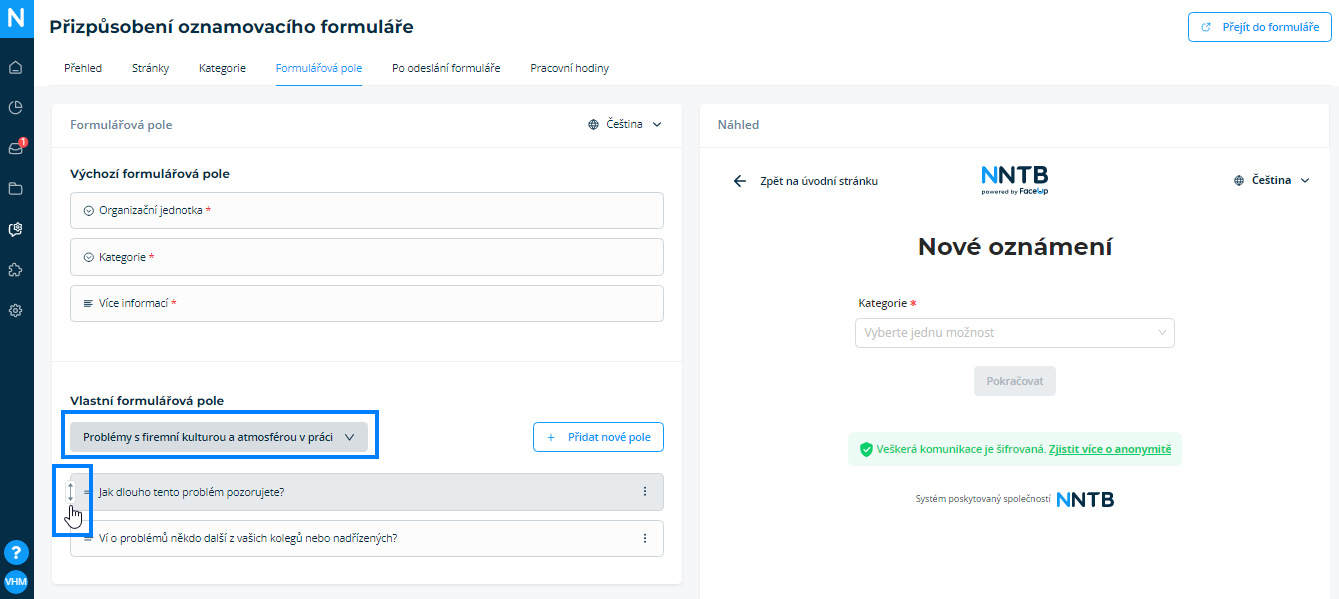Expand the 'Problémy s firemní kulturou' category dropdown
This screenshot has width=1339, height=599.
pos(219,437)
